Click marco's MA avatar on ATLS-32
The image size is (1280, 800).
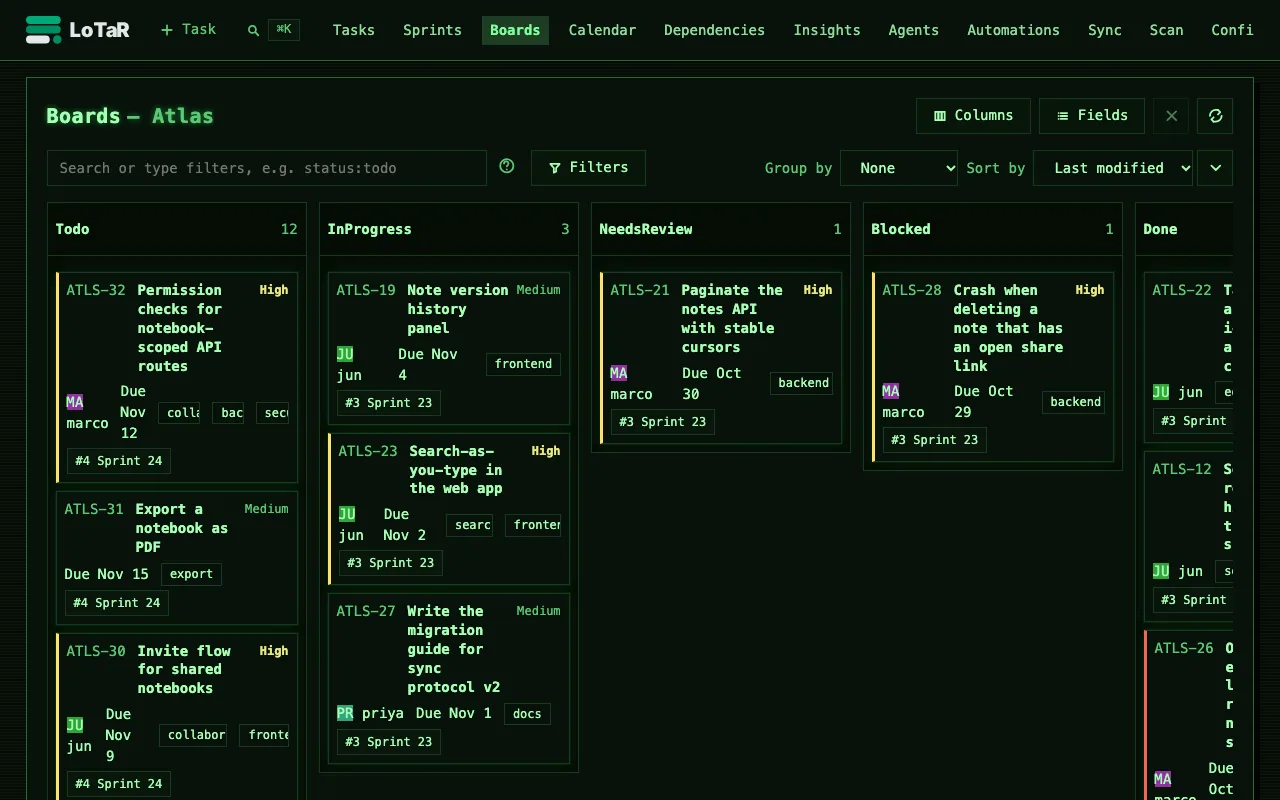75,402
